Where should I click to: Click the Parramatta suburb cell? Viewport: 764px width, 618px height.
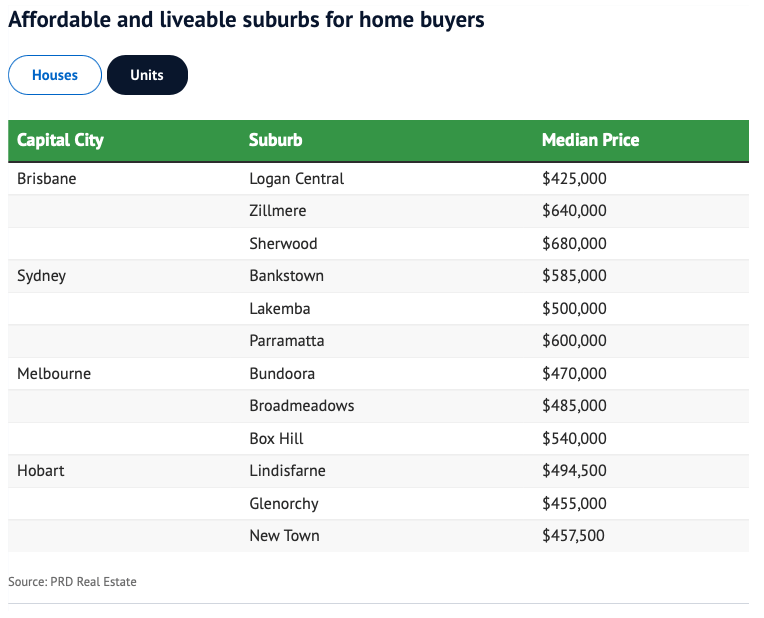[x=287, y=341]
